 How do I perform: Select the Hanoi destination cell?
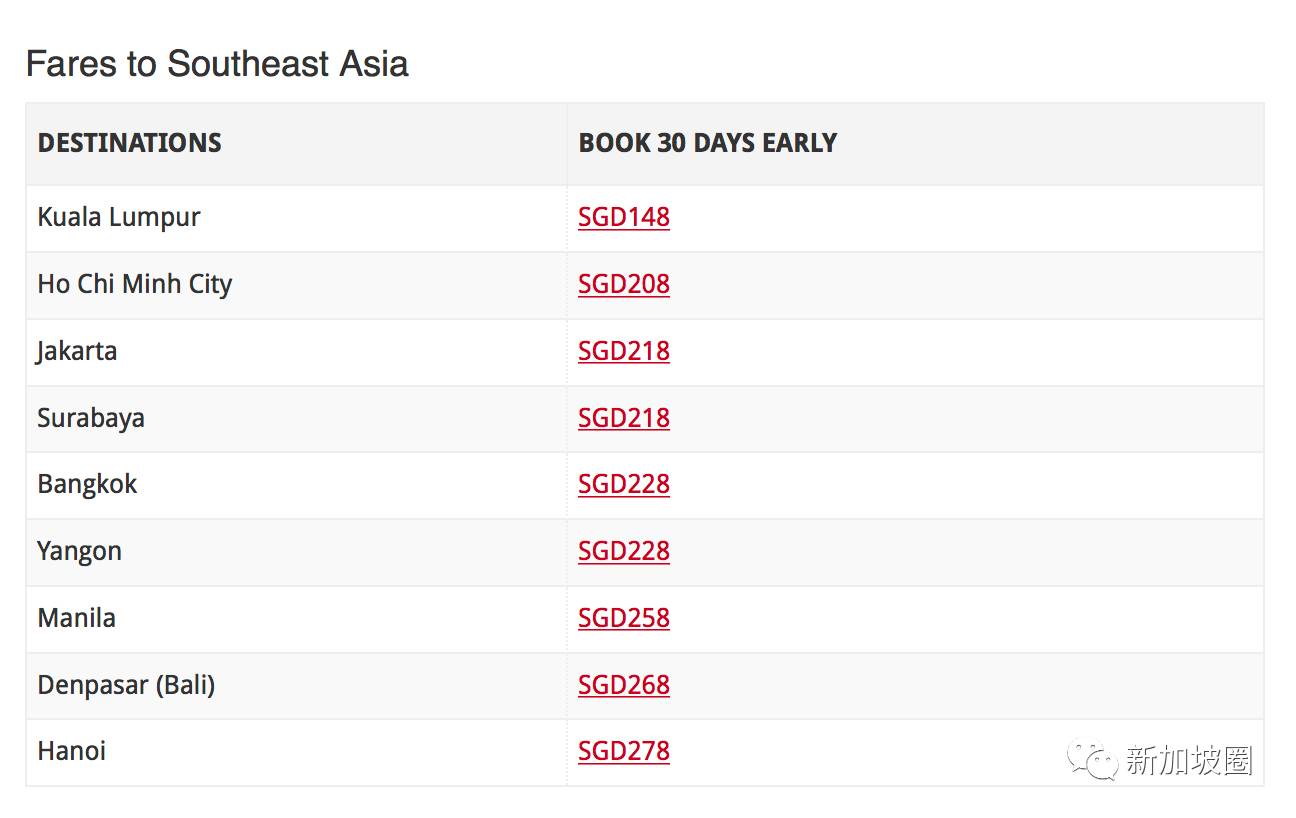(x=72, y=751)
